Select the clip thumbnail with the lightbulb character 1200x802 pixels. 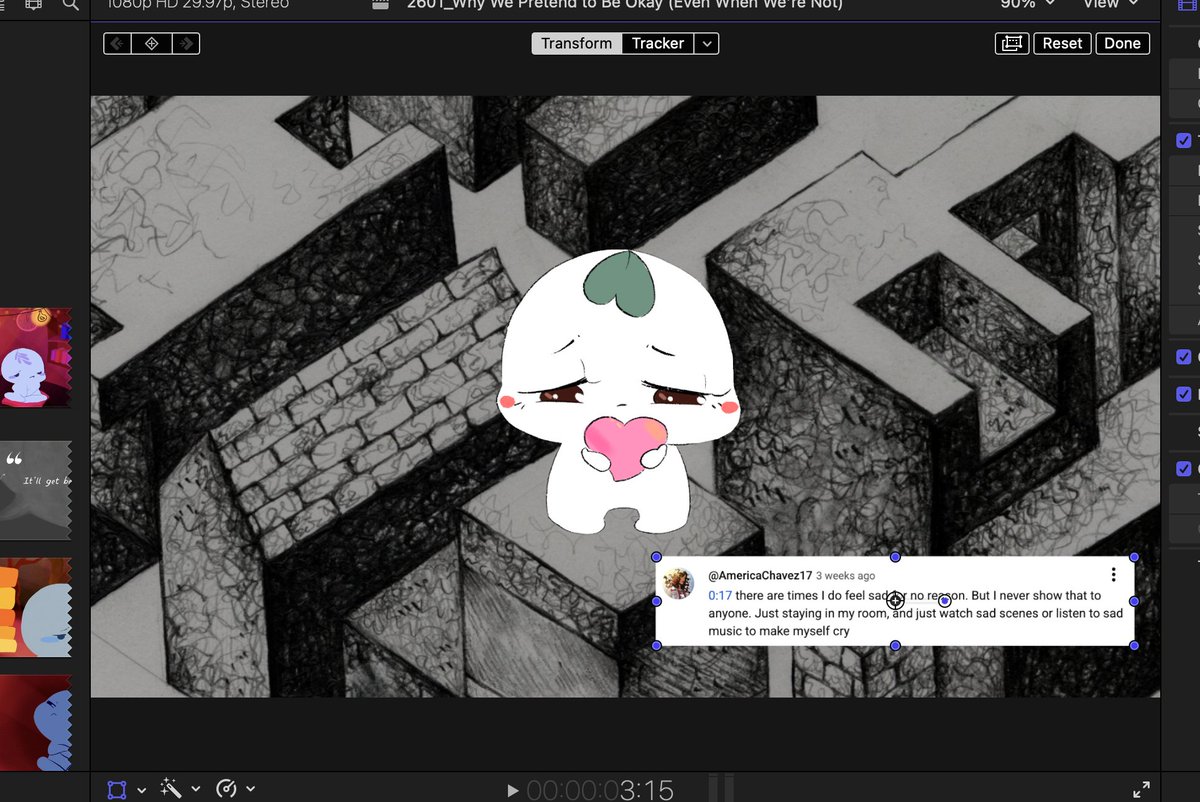(x=36, y=357)
